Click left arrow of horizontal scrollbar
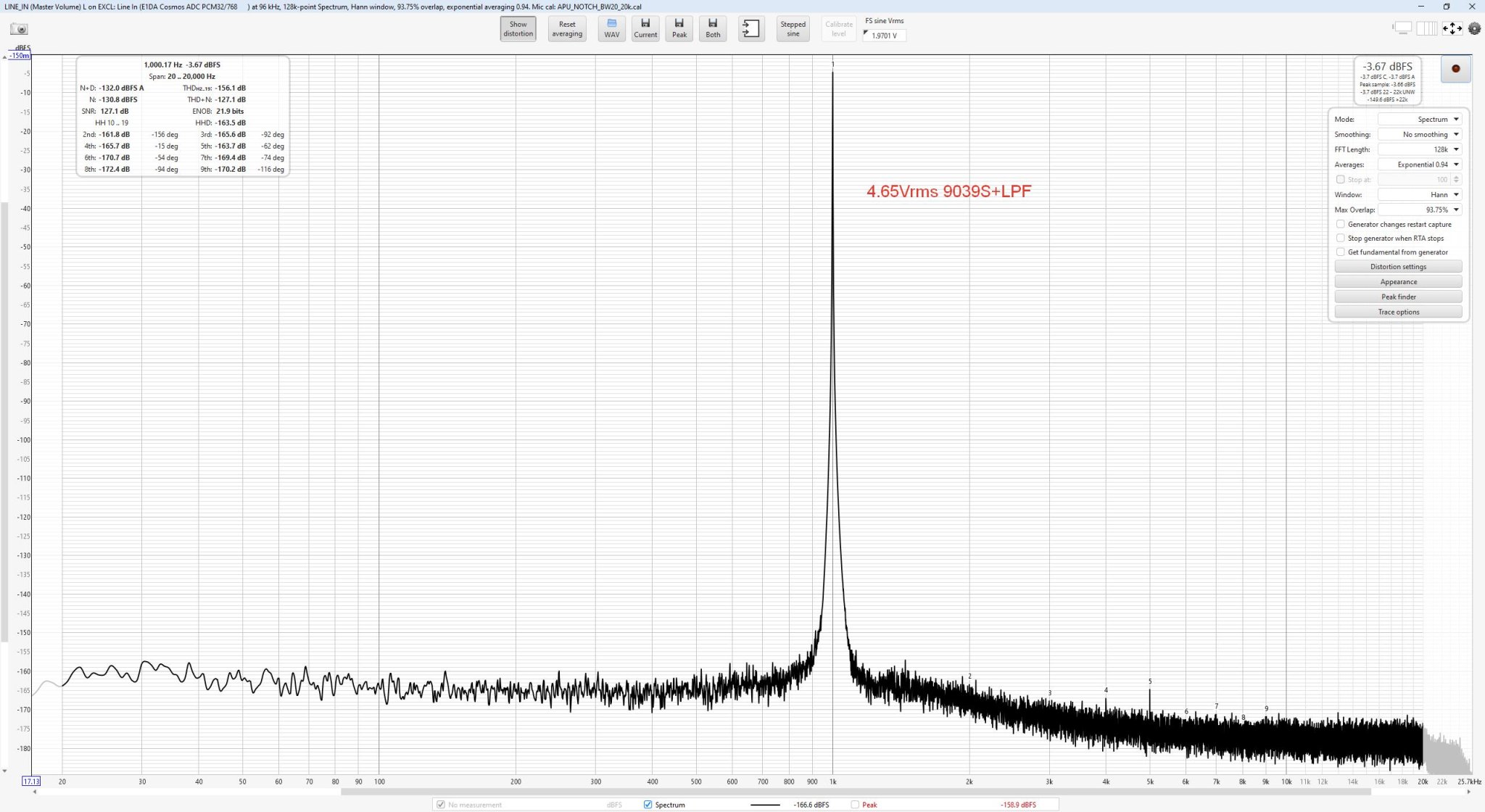This screenshot has height=812, width=1485. point(35,792)
